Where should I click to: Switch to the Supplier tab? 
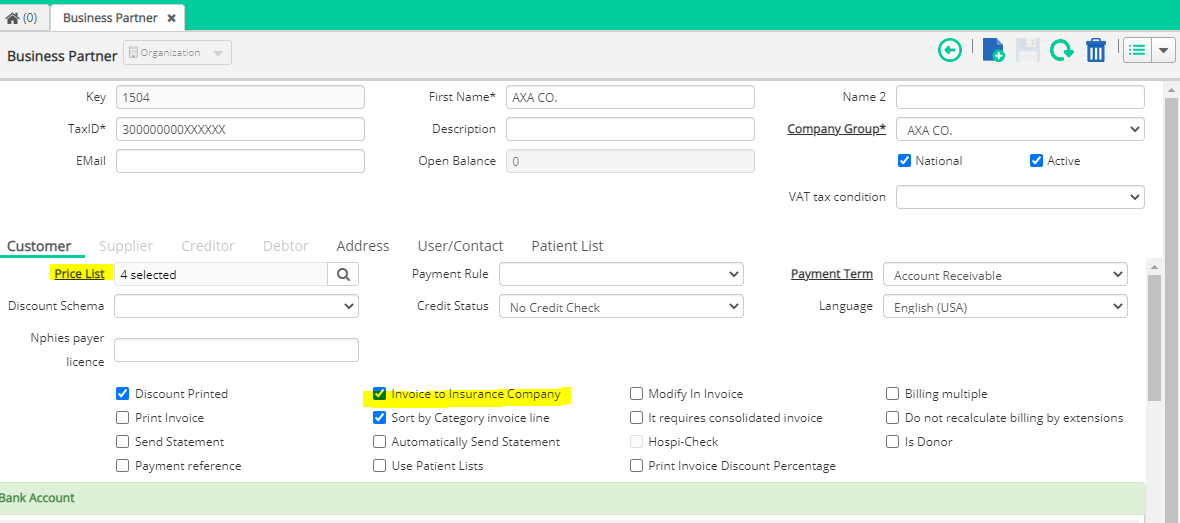tap(126, 246)
